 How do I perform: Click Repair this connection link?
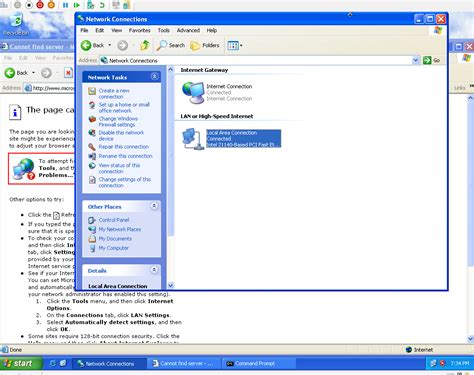coord(124,147)
